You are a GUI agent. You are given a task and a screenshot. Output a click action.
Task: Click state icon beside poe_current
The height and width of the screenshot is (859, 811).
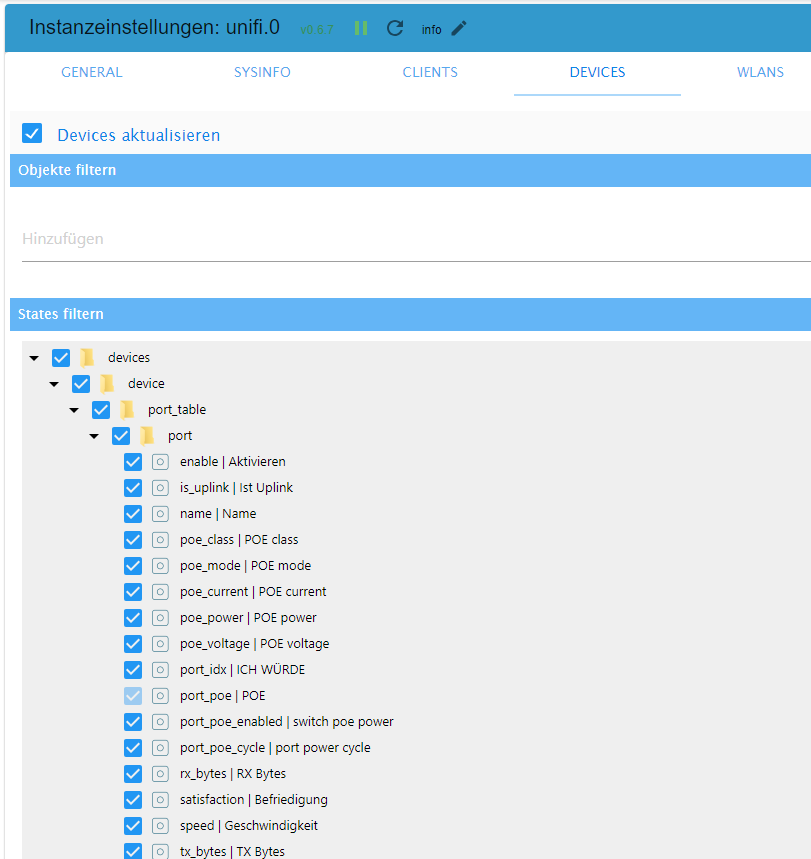point(160,592)
